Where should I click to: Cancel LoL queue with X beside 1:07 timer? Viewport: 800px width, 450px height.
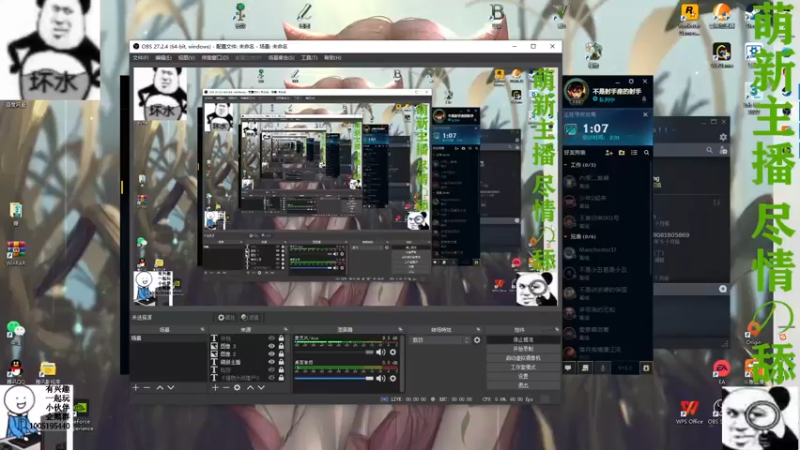click(x=645, y=115)
